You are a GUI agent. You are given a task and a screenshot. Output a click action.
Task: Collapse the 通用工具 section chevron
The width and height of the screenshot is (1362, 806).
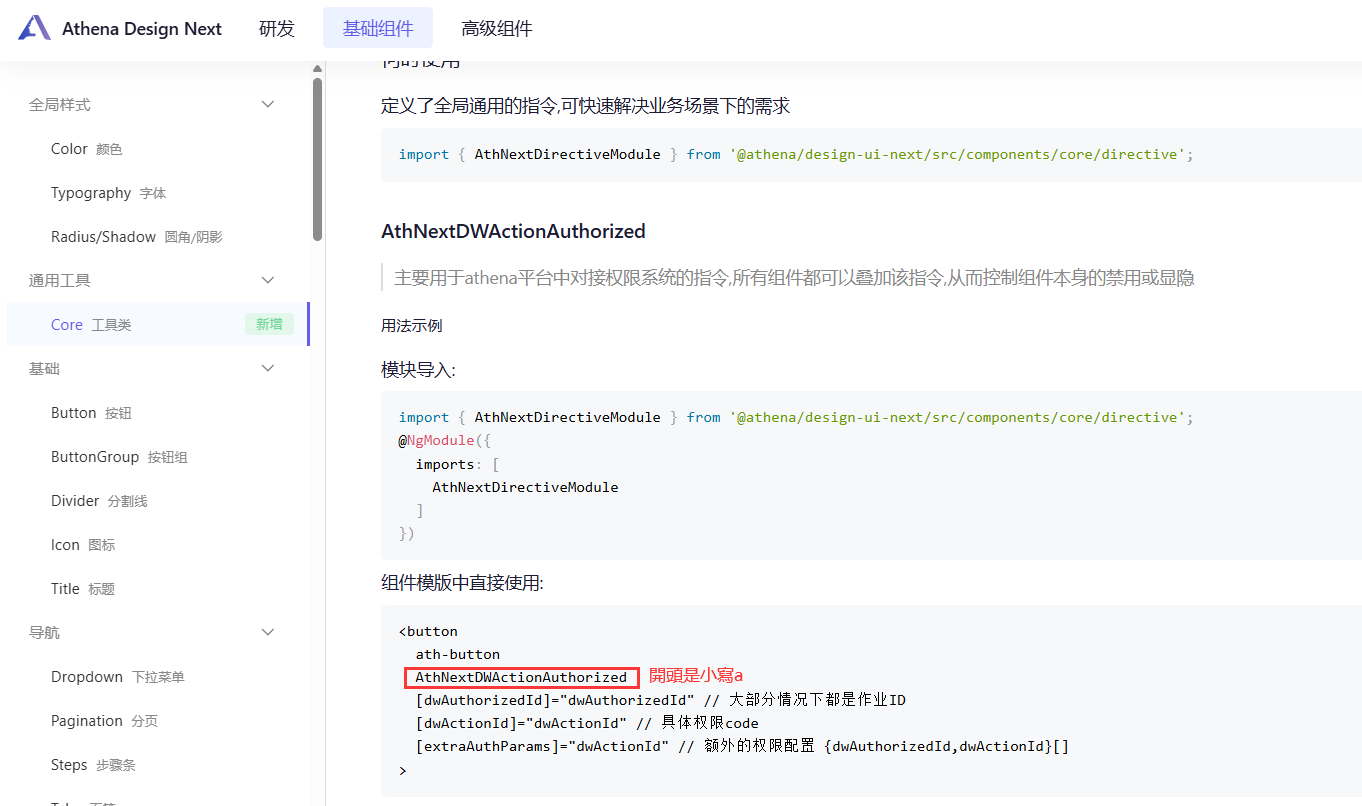[x=268, y=281]
